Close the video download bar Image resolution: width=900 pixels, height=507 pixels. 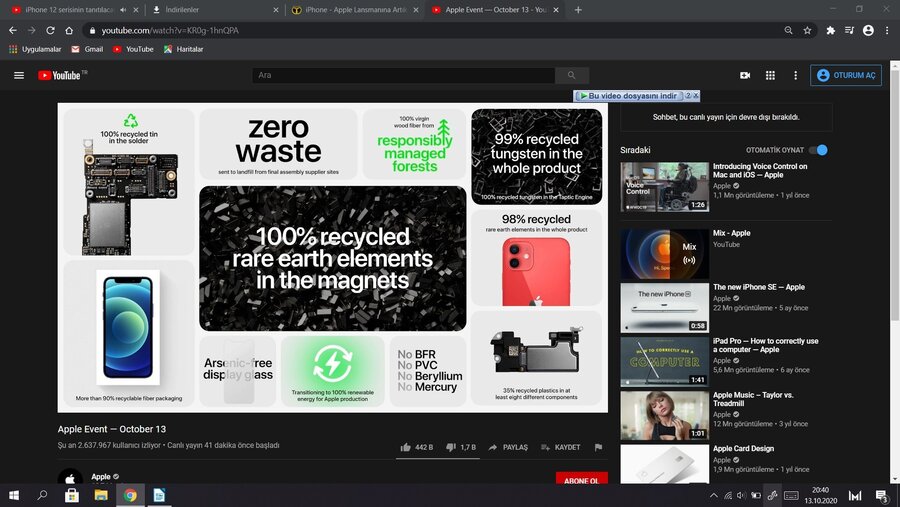coord(696,96)
